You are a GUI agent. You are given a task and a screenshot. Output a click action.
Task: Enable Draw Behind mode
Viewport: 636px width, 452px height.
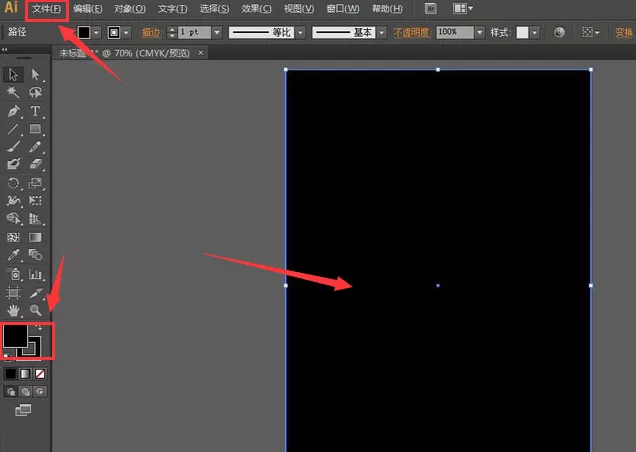[x=26, y=392]
